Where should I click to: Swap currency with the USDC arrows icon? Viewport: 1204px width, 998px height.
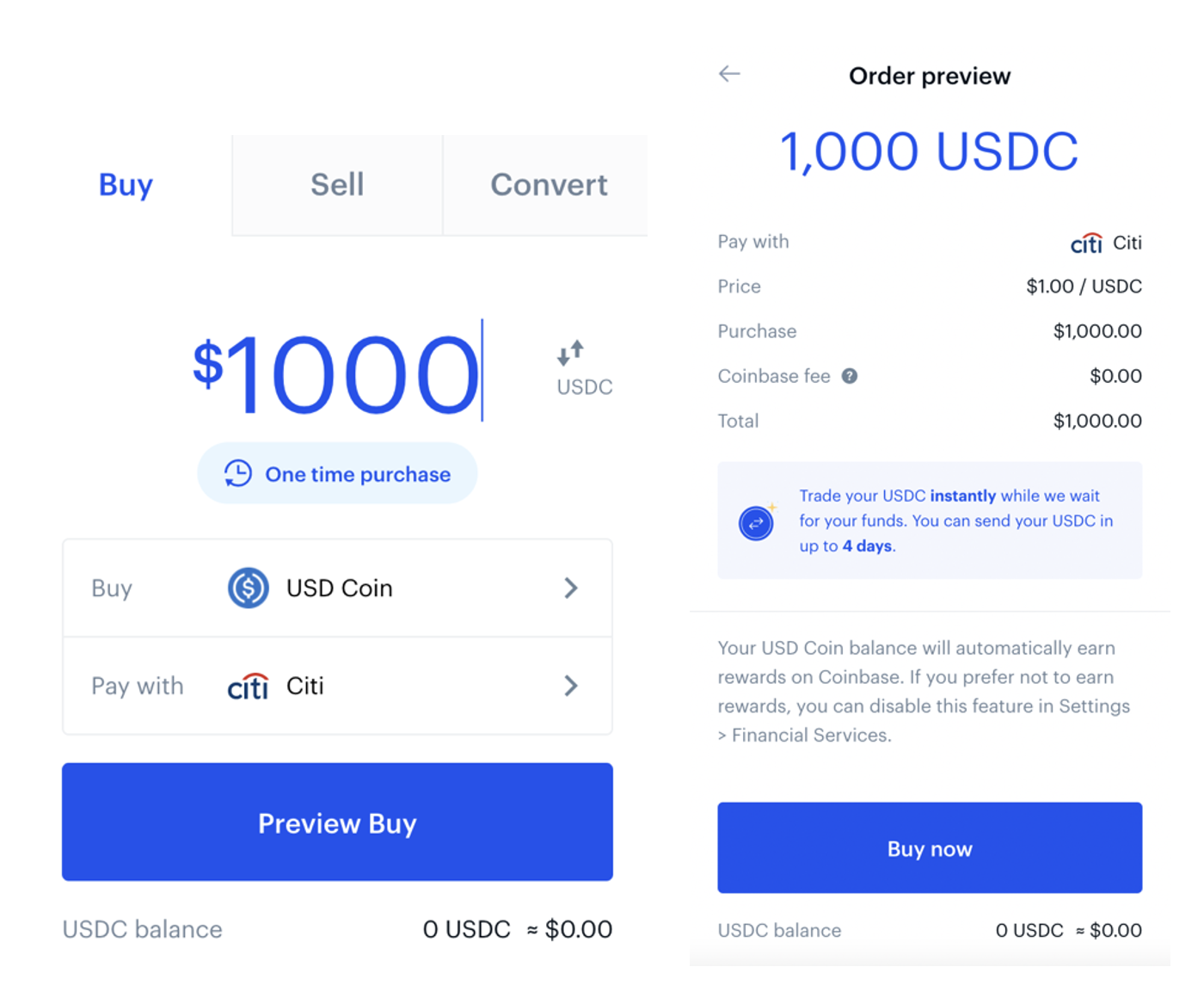pyautogui.click(x=570, y=352)
